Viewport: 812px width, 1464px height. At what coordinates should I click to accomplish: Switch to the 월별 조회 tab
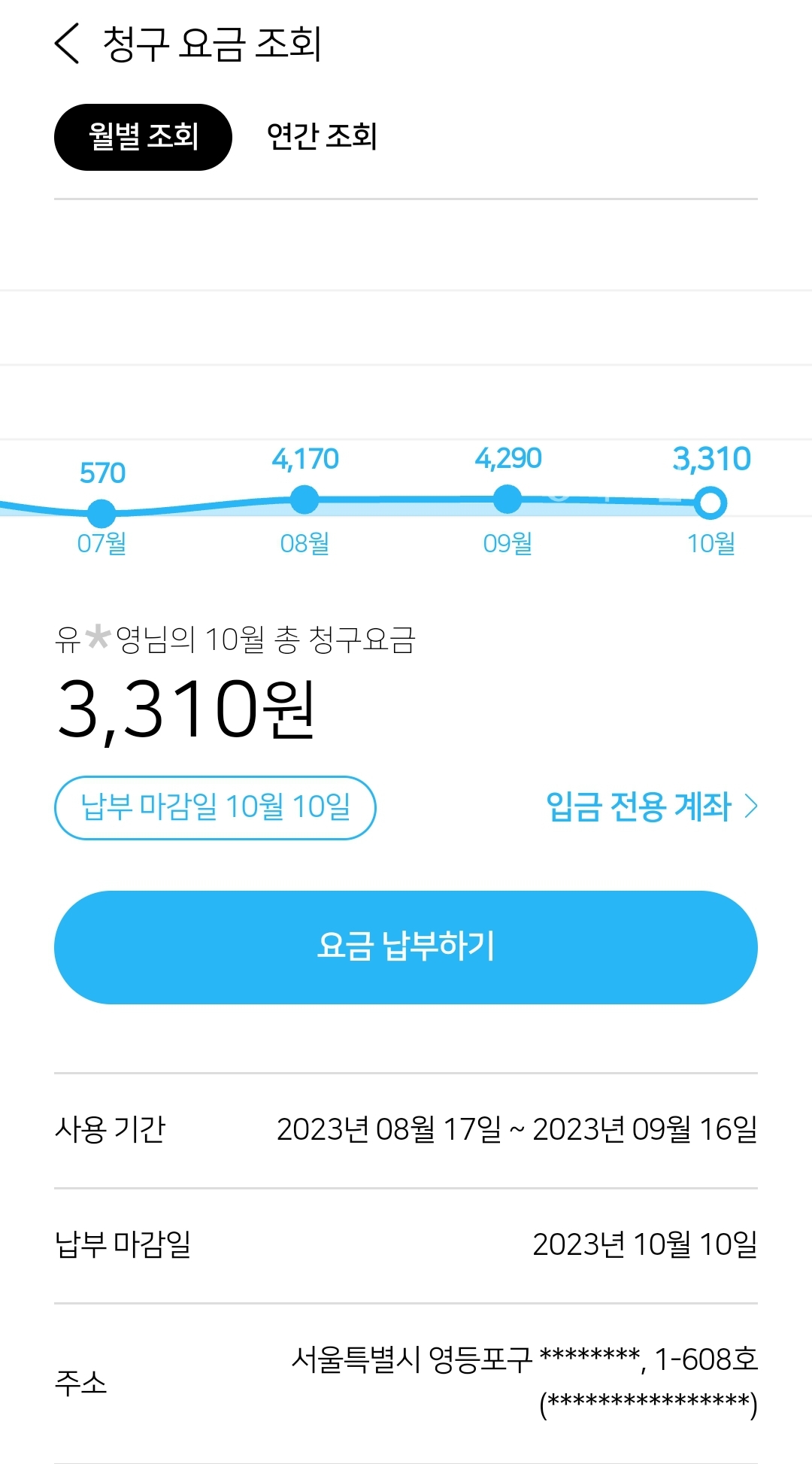coord(143,137)
